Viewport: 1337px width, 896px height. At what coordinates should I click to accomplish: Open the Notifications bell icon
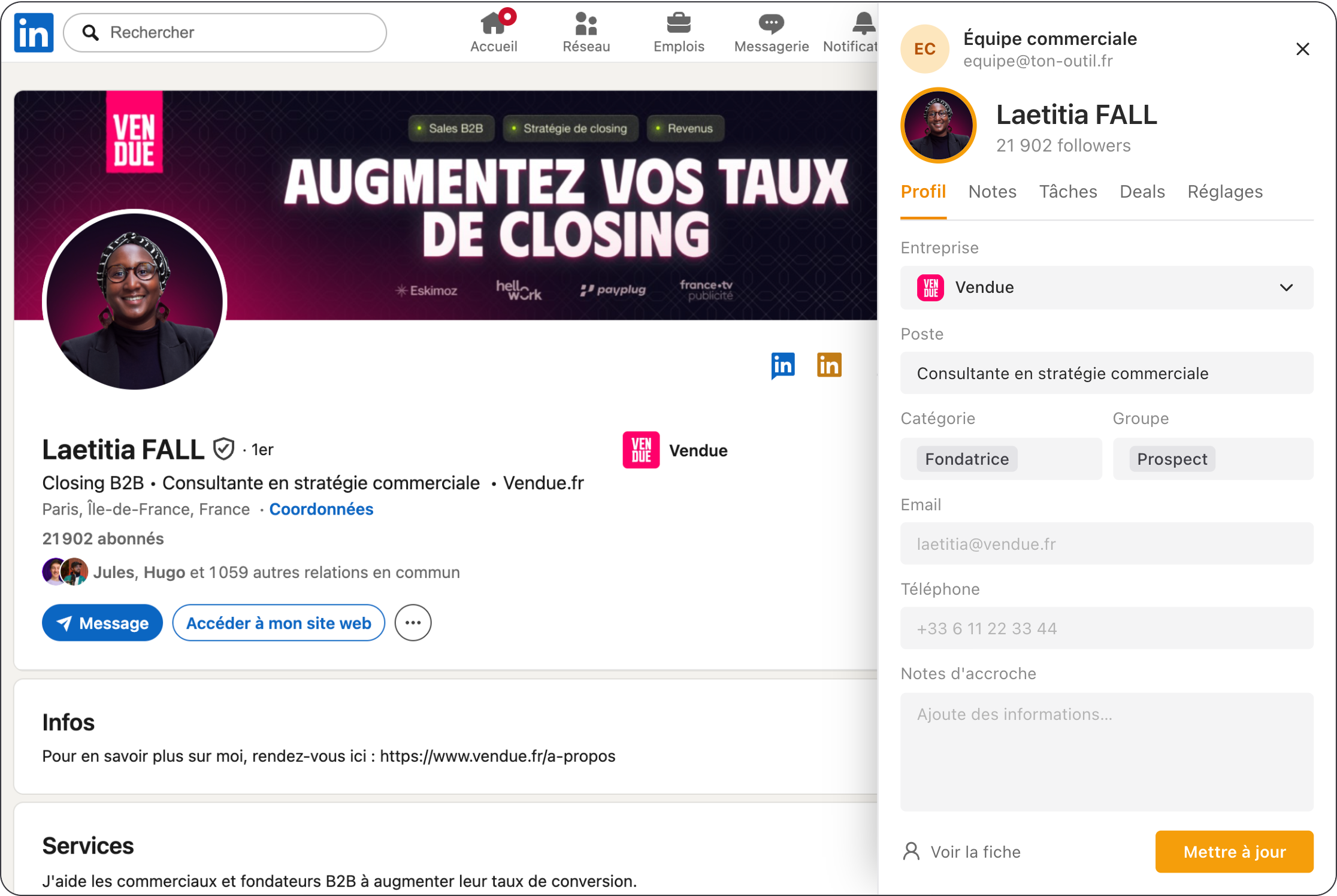[863, 24]
